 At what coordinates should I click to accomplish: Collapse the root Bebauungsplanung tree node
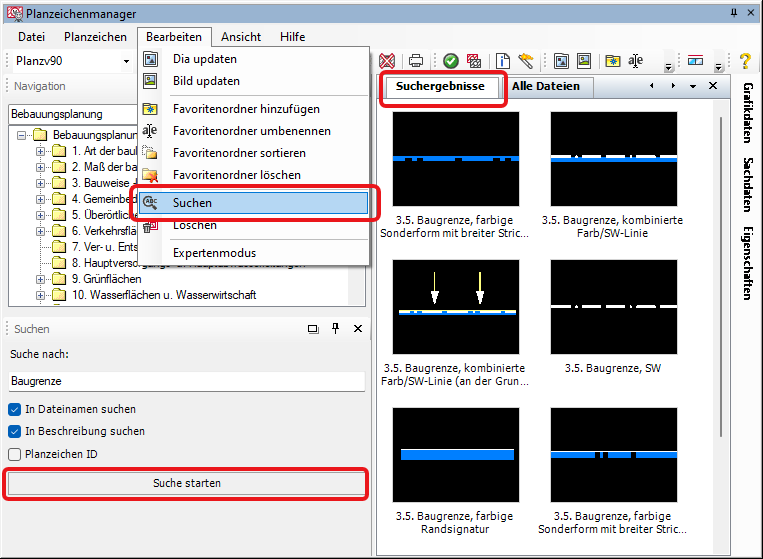[22, 134]
